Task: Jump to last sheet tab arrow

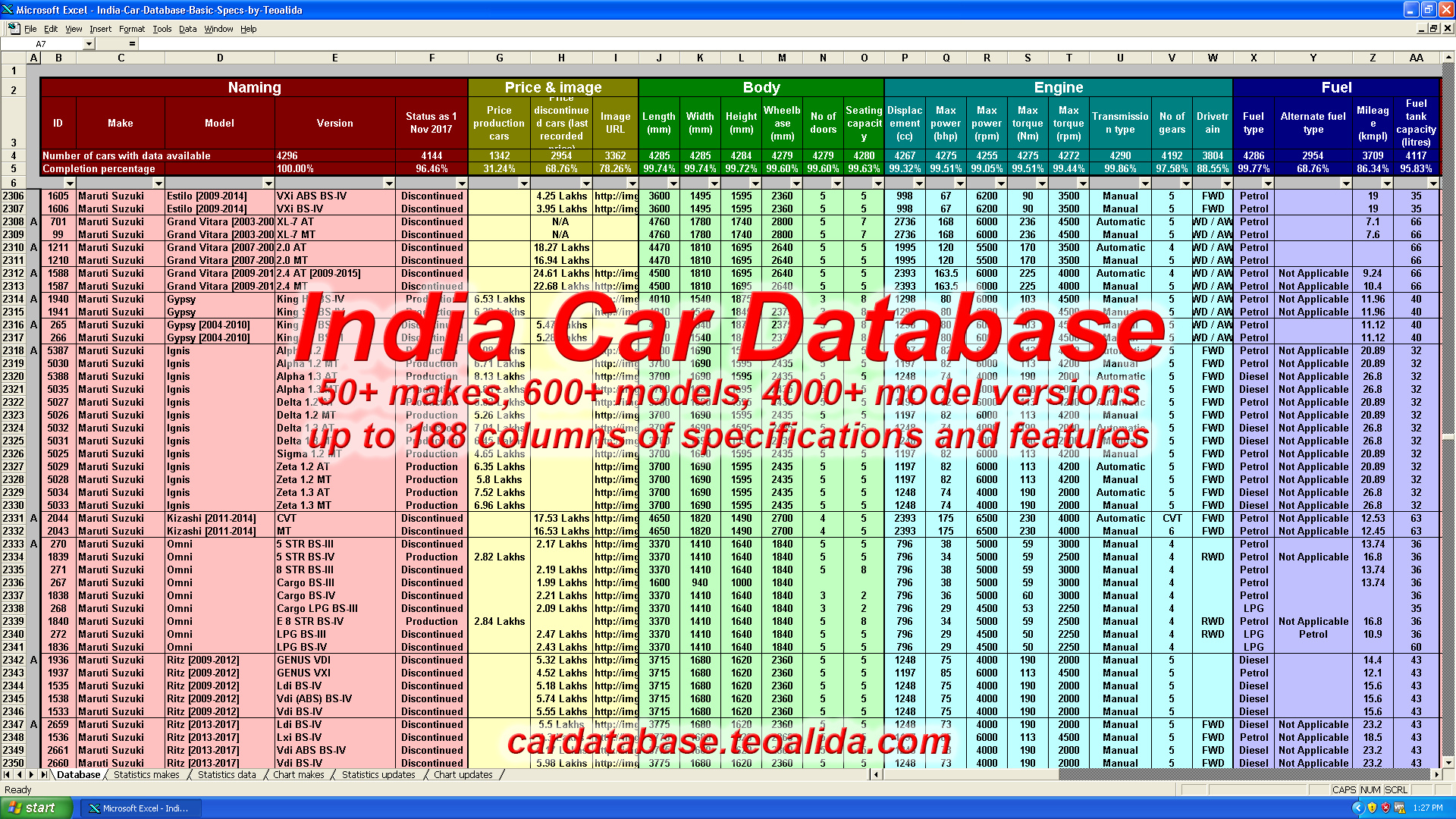Action: pos(43,774)
